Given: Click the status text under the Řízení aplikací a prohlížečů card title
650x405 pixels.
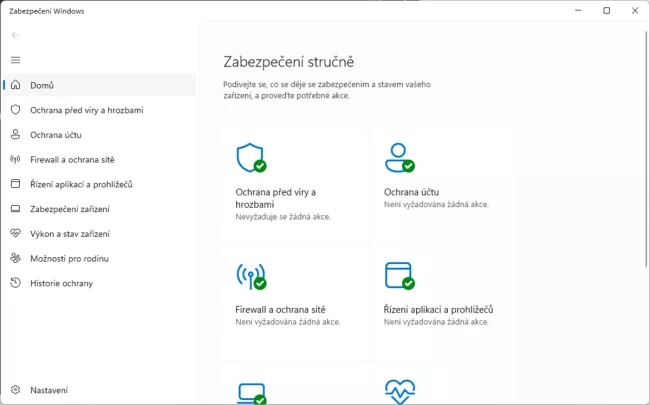Looking at the screenshot, I should (436, 322).
